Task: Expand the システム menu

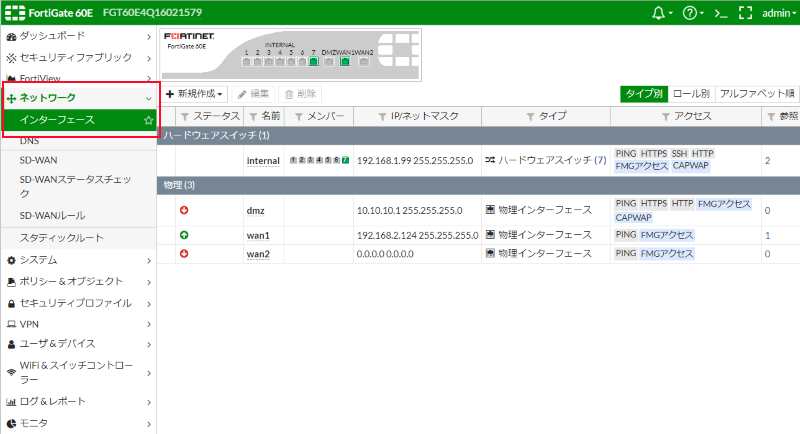Action: point(79,260)
